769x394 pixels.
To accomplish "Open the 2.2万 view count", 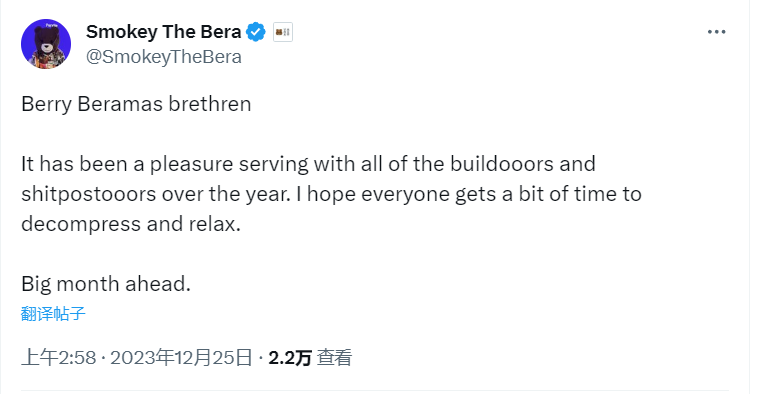I will coord(290,358).
